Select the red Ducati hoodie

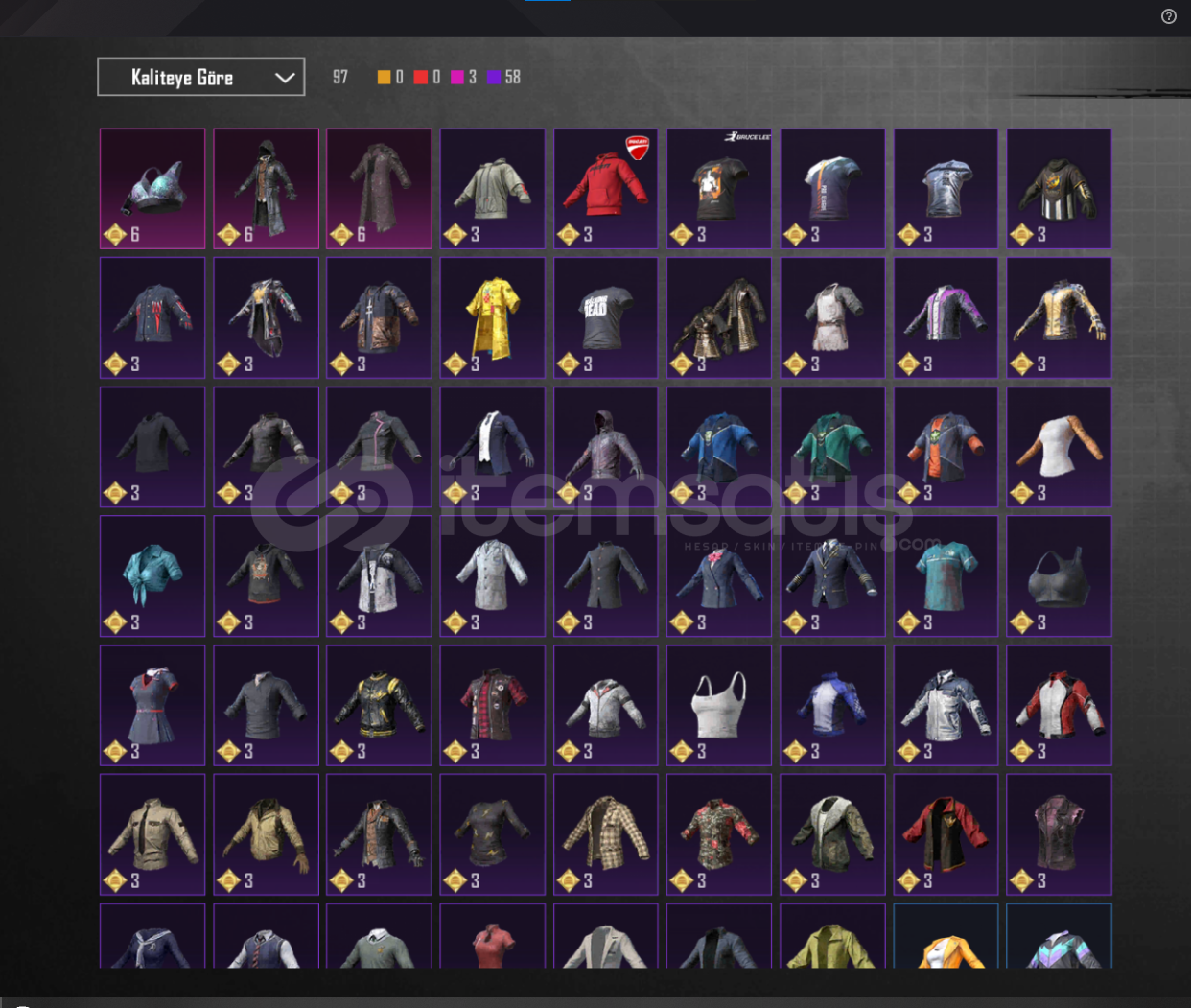[606, 189]
